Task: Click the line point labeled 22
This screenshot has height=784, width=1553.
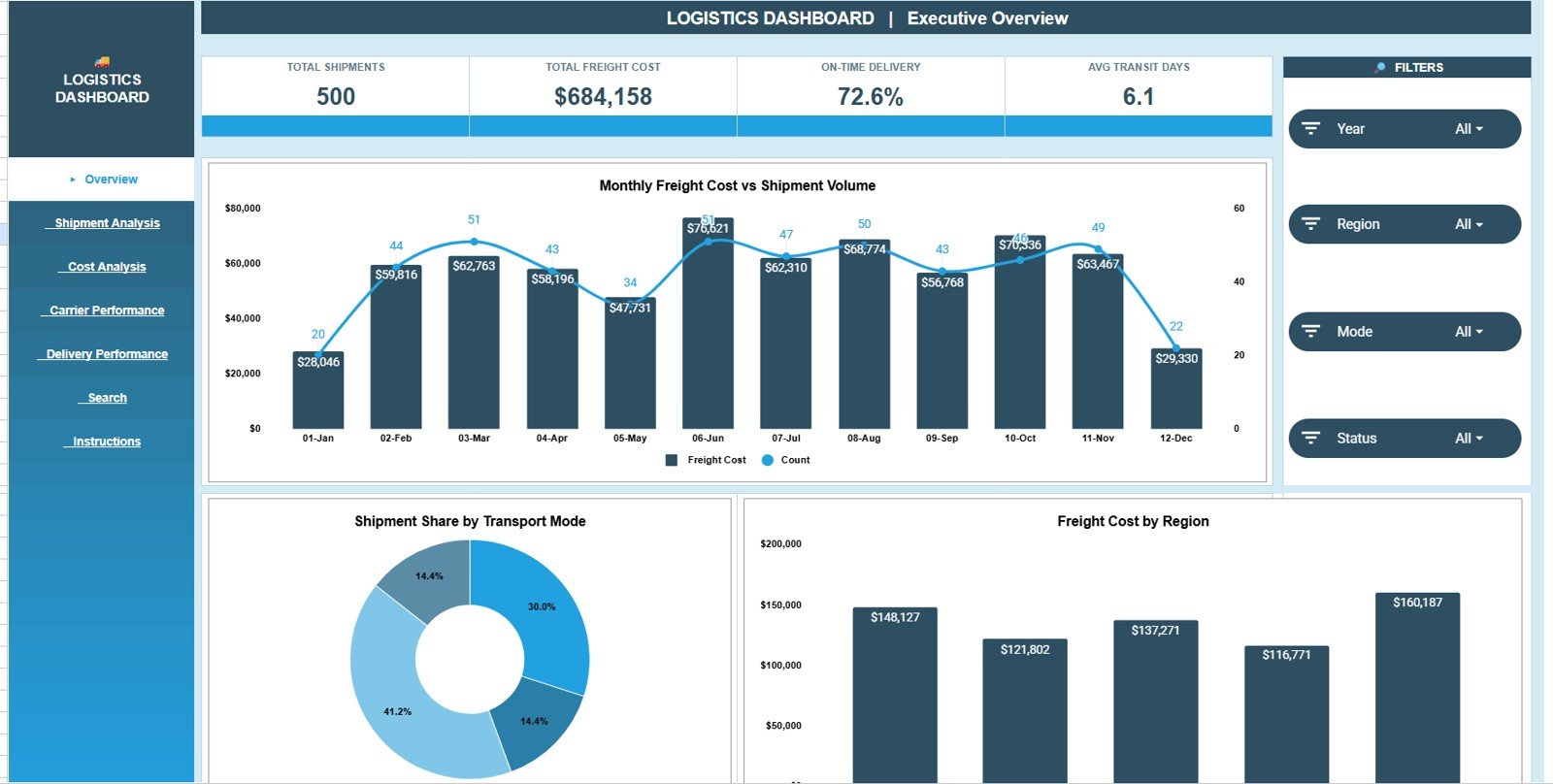Action: tap(1176, 347)
